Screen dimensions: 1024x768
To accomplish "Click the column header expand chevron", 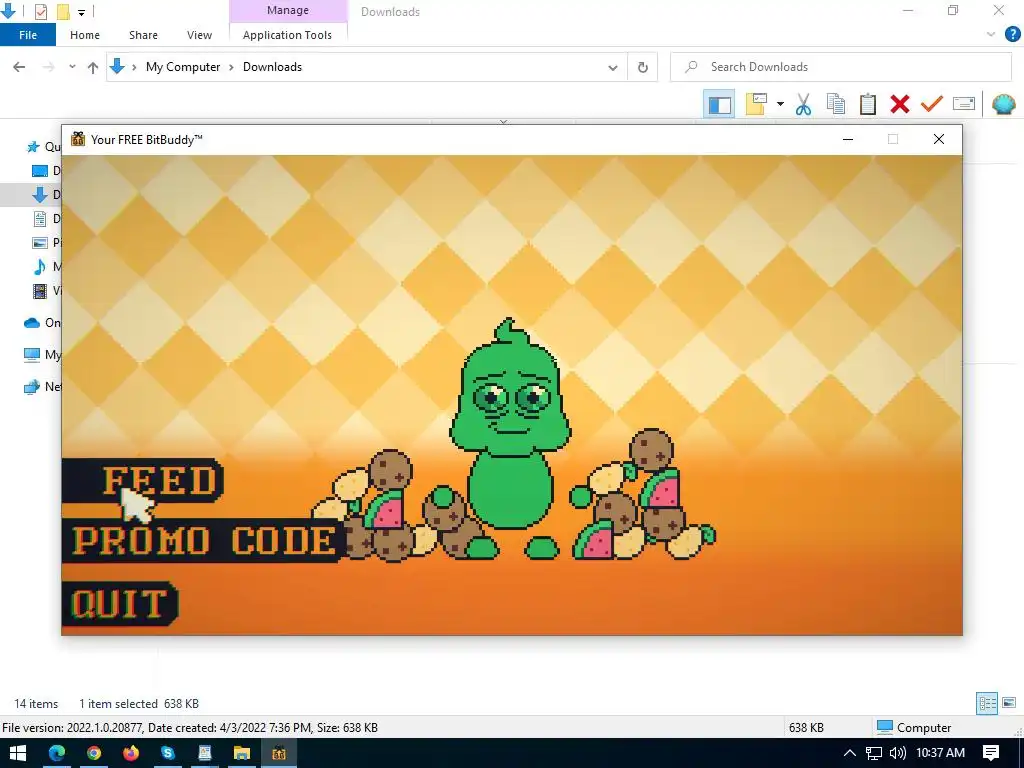I will click(503, 121).
